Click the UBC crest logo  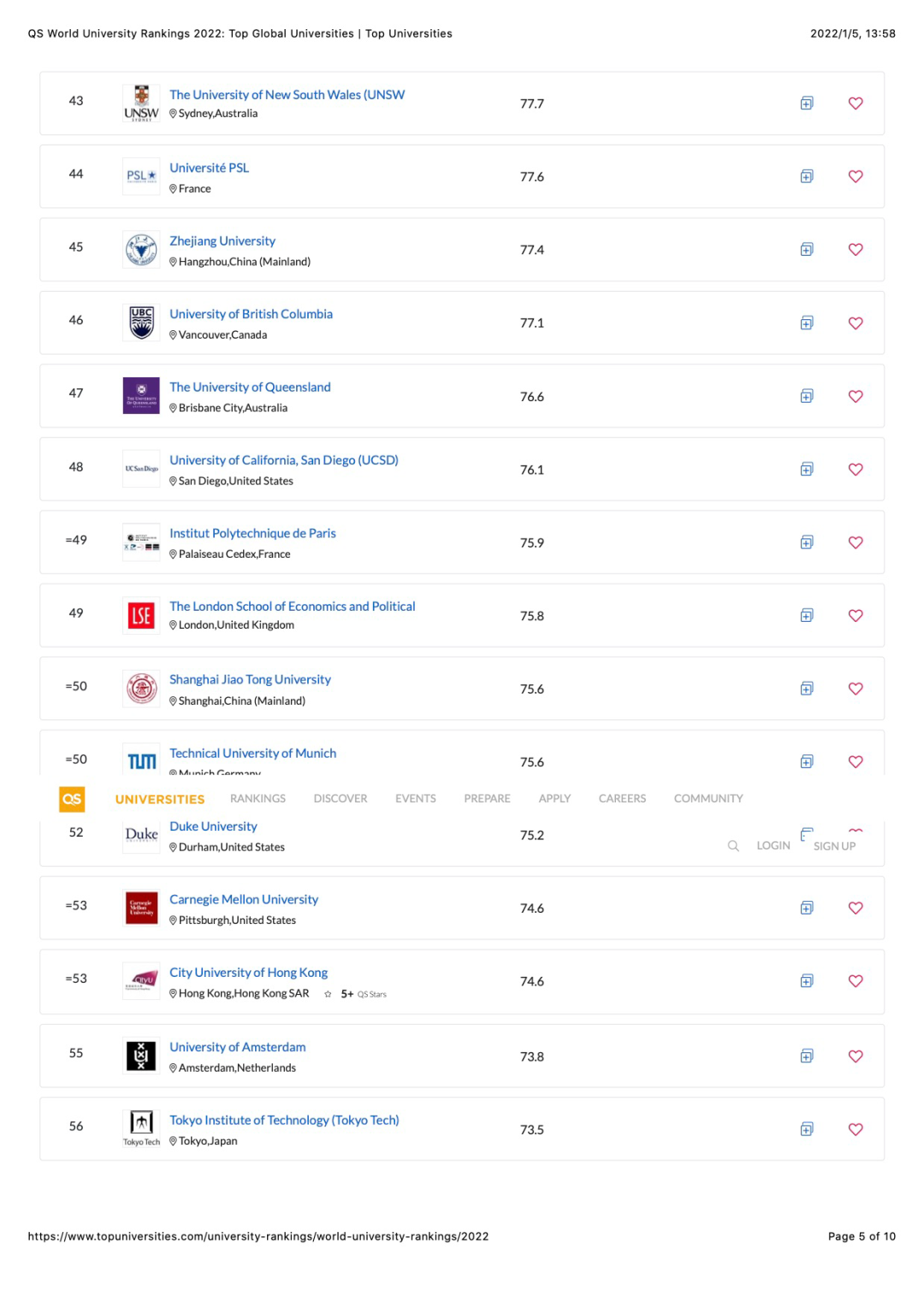(x=141, y=323)
